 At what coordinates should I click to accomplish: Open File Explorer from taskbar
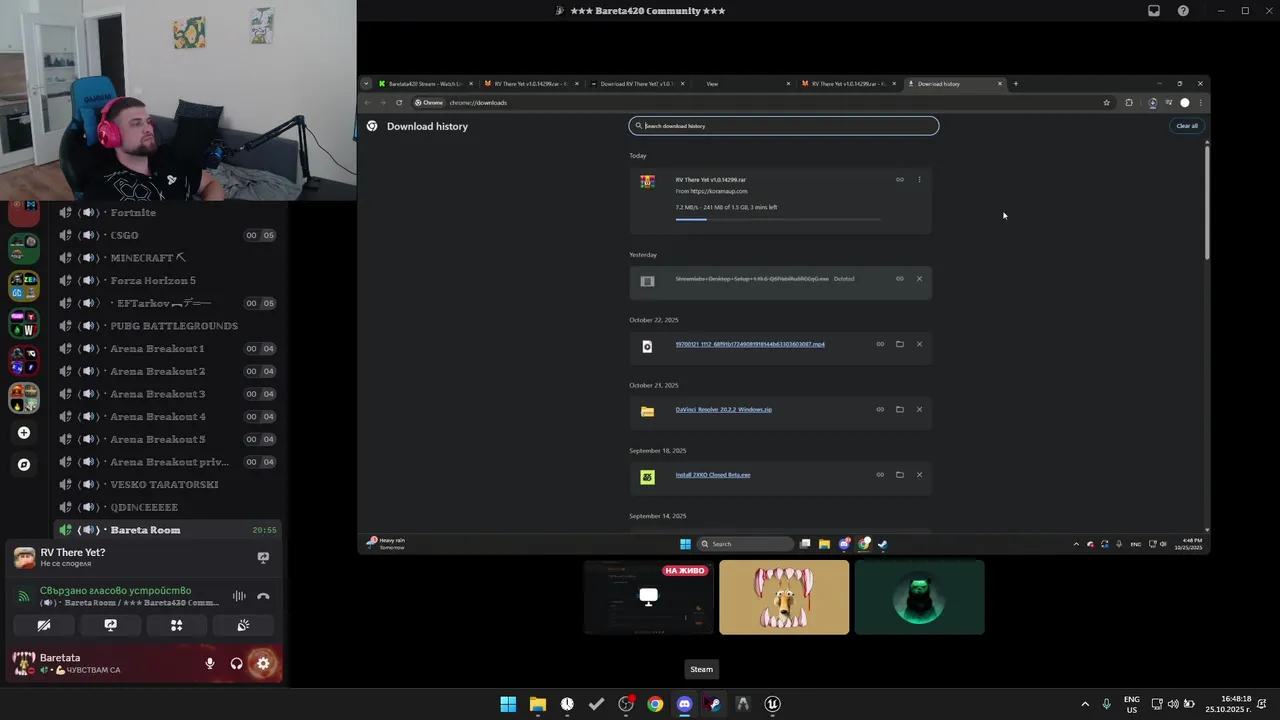pyautogui.click(x=538, y=704)
